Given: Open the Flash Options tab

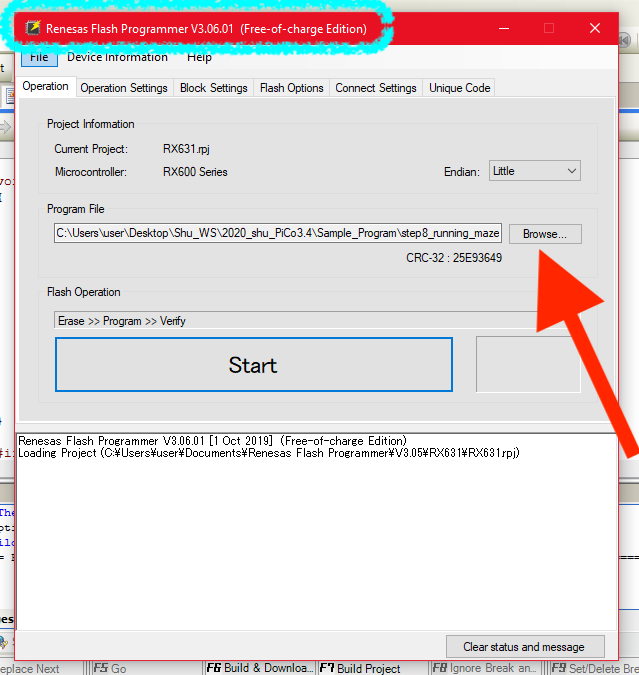Looking at the screenshot, I should click(292, 88).
